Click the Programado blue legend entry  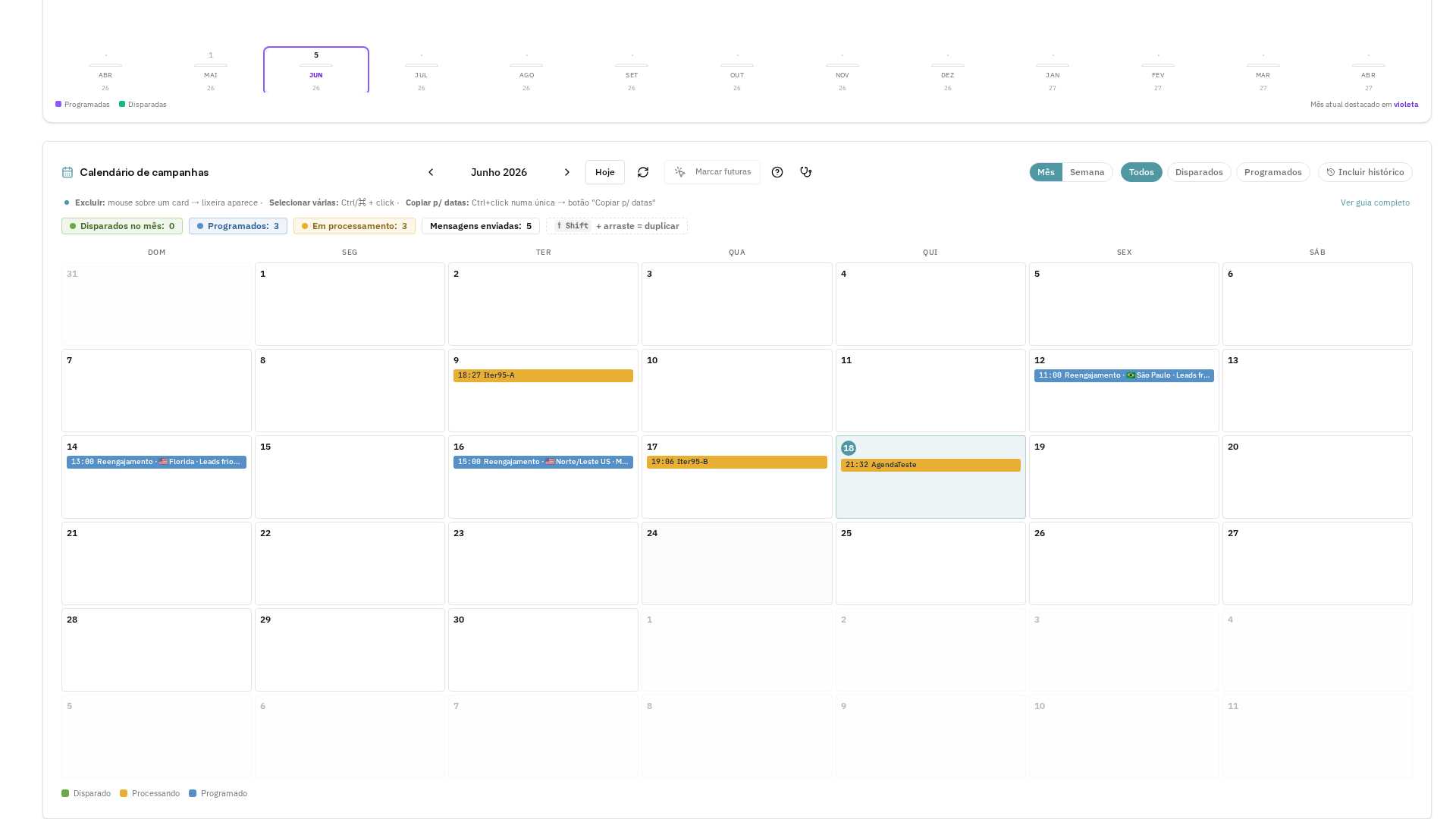(x=218, y=793)
